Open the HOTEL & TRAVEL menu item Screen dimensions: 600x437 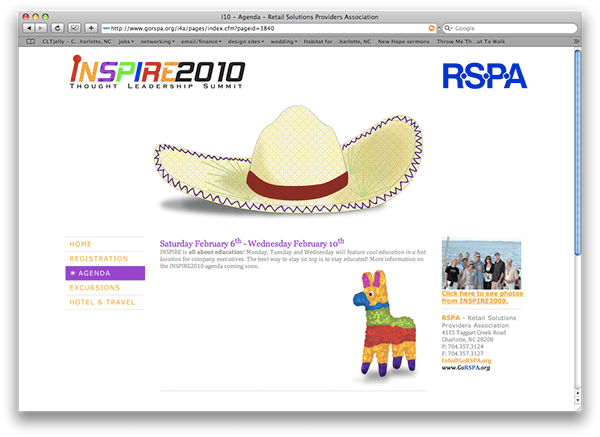(x=105, y=302)
